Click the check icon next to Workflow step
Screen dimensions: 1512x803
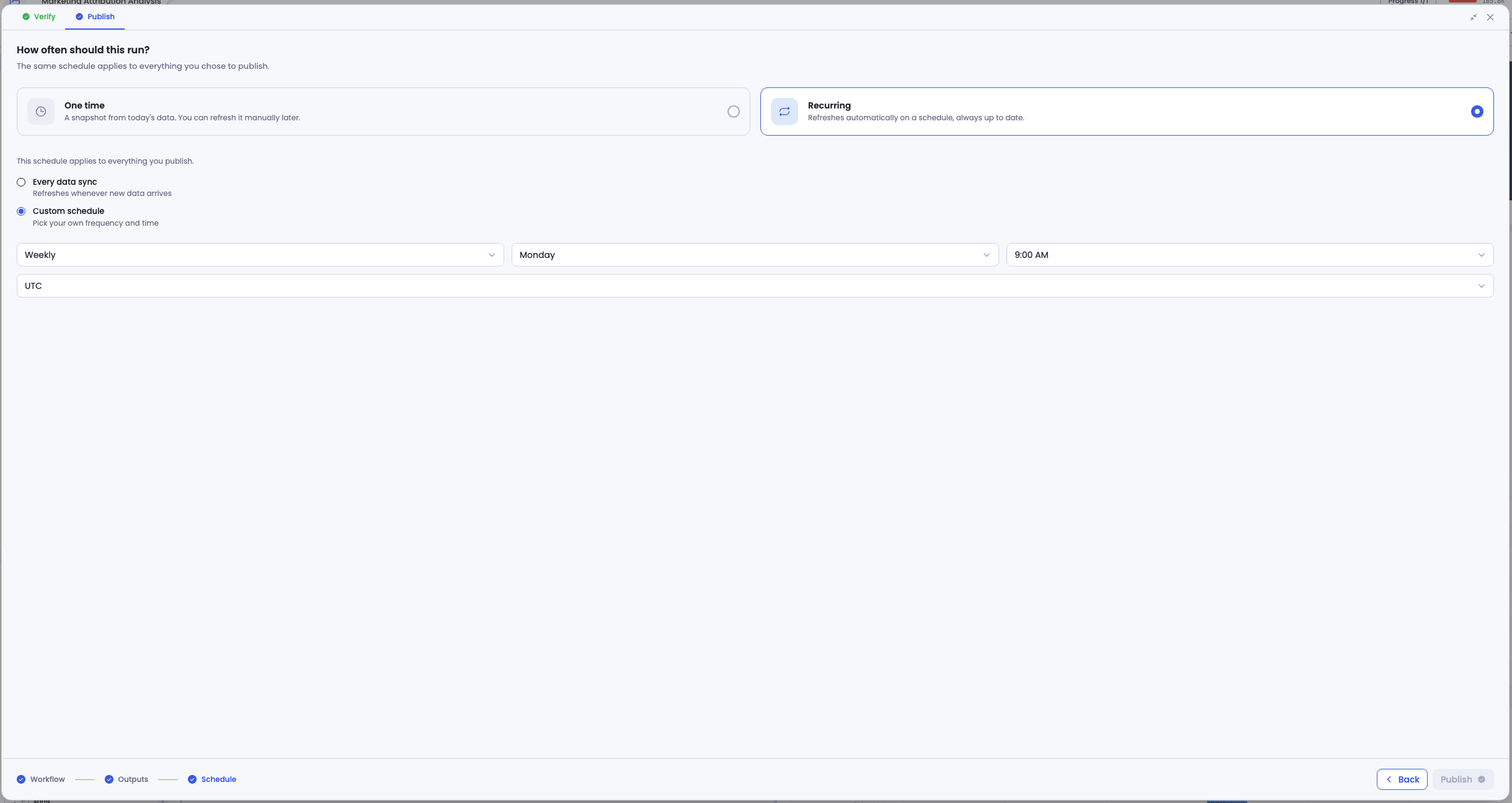pyautogui.click(x=21, y=779)
